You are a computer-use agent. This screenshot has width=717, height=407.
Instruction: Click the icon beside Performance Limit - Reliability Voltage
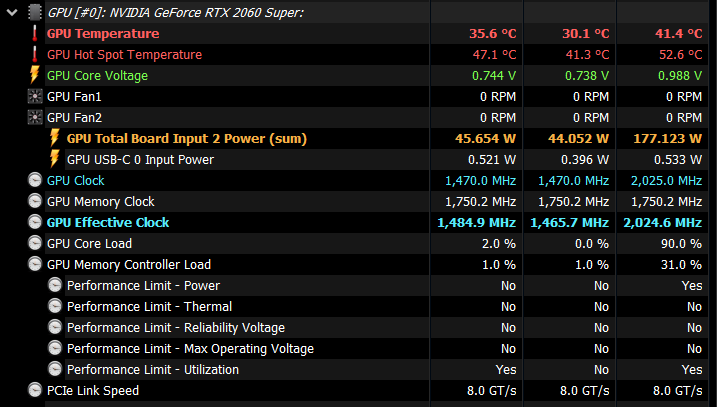55,327
